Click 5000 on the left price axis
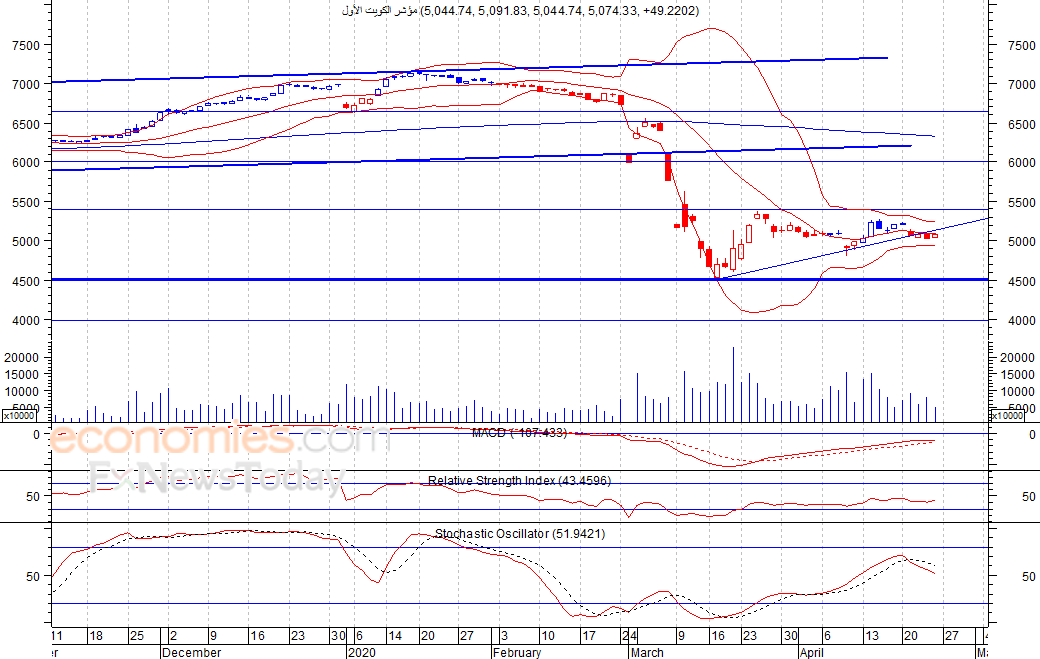The image size is (1040, 659). coord(26,242)
